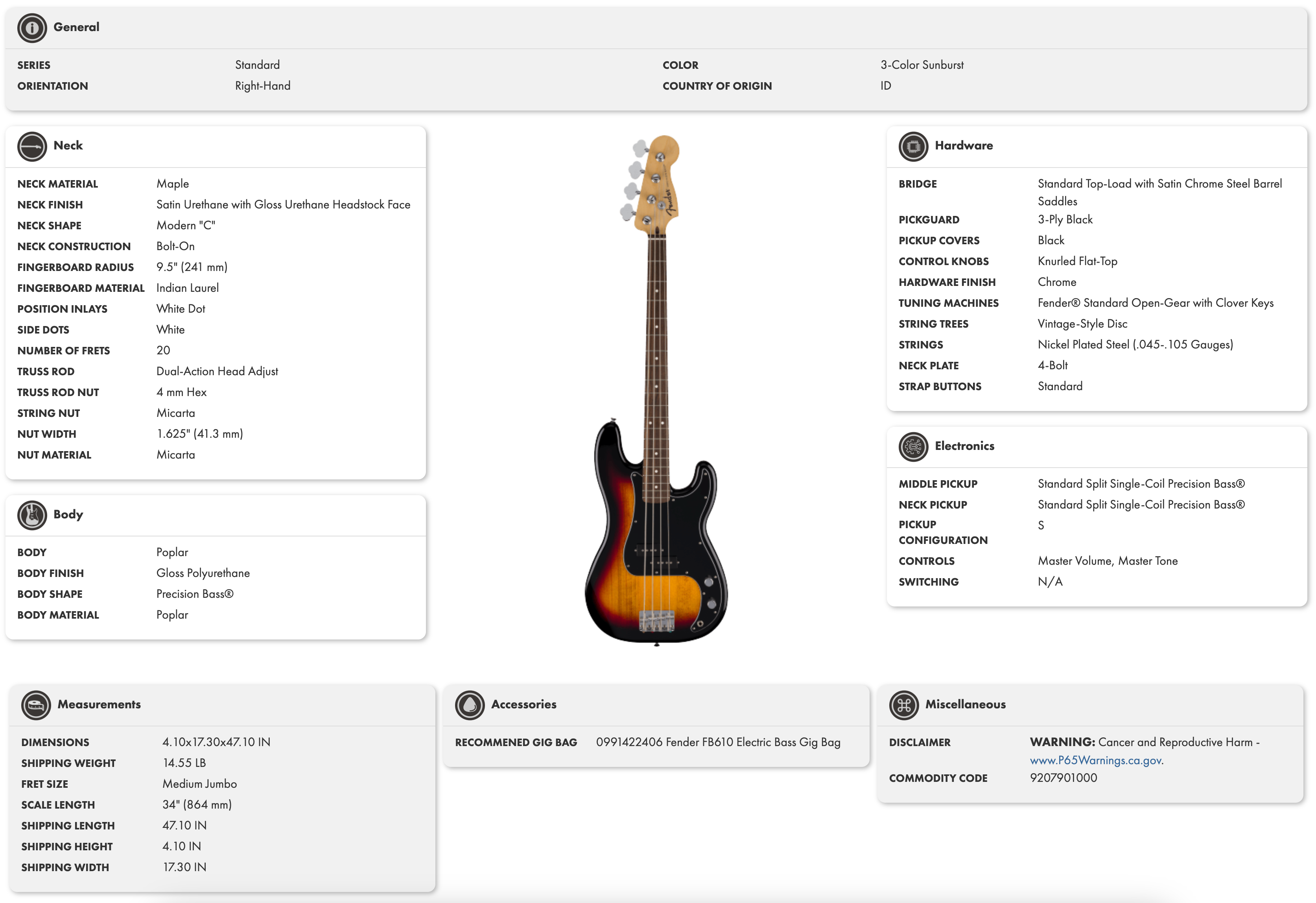The height and width of the screenshot is (903, 1316).
Task: Click nut width '1.625" (41.3 mm)'
Action: point(200,434)
